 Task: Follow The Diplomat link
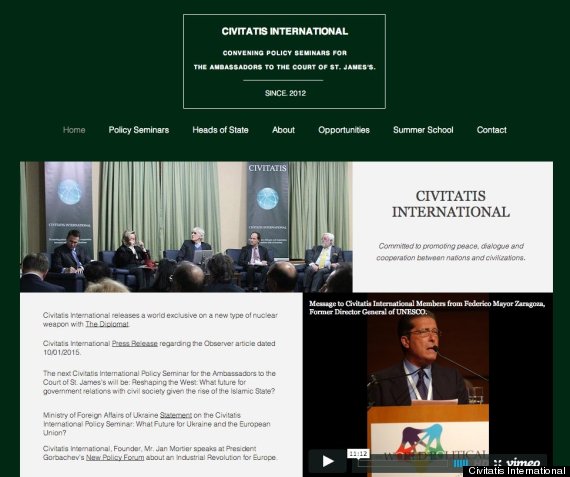[107, 324]
